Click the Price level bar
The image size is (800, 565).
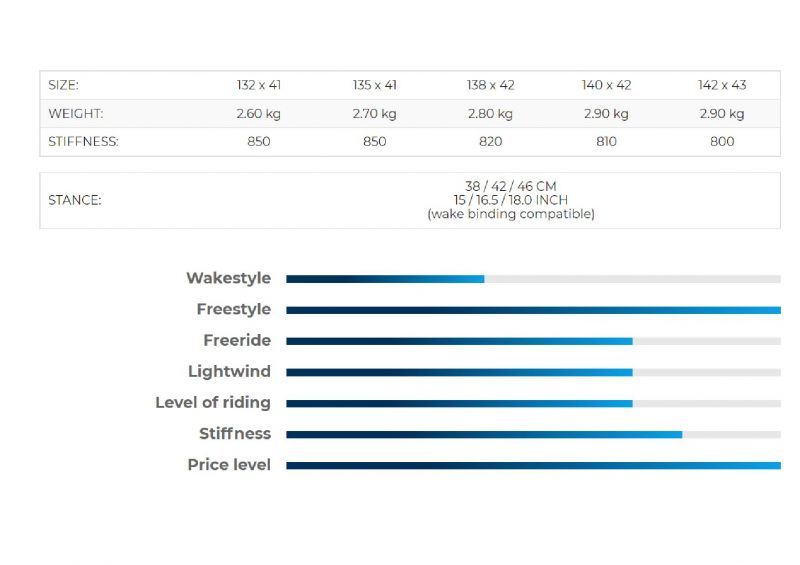[533, 465]
